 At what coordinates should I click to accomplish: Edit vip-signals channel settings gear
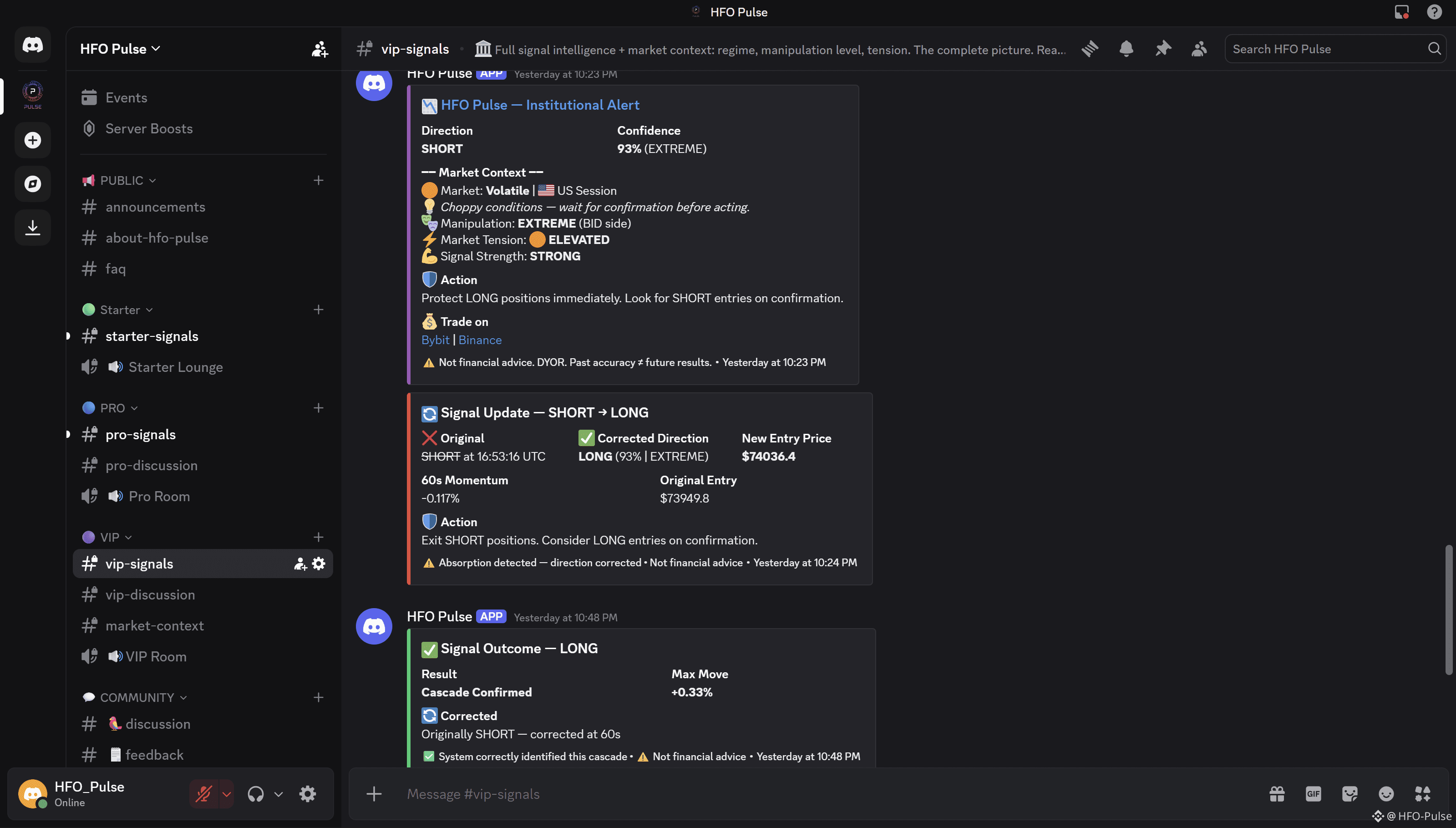coord(319,564)
